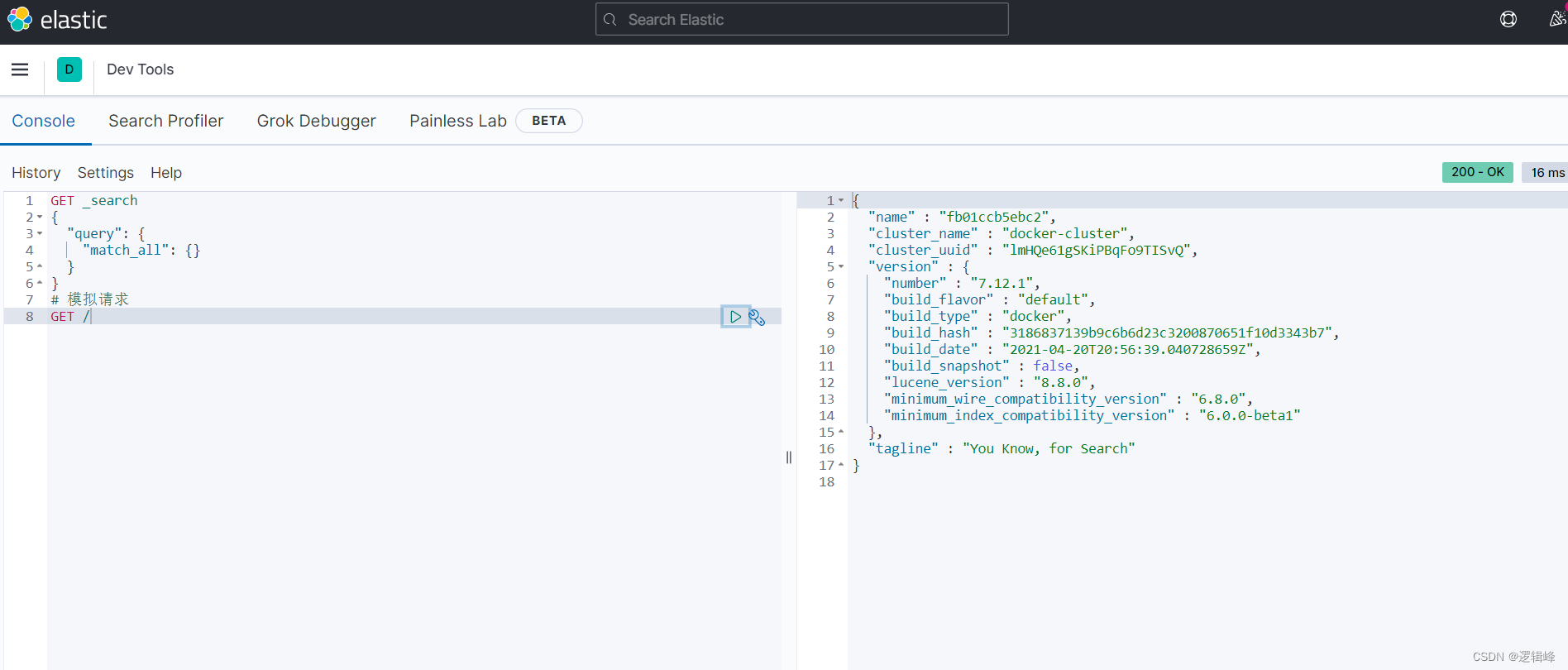The width and height of the screenshot is (1568, 670).
Task: Open console Settings
Action: pos(105,173)
